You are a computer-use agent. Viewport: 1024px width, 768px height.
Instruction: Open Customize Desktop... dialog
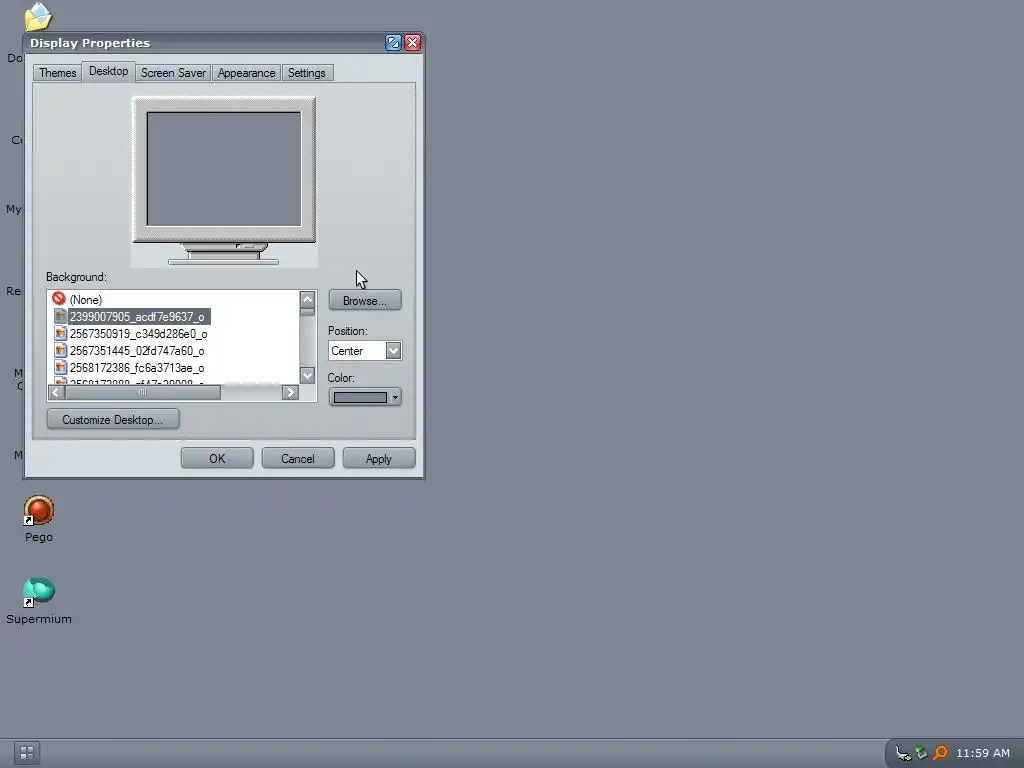coord(113,419)
